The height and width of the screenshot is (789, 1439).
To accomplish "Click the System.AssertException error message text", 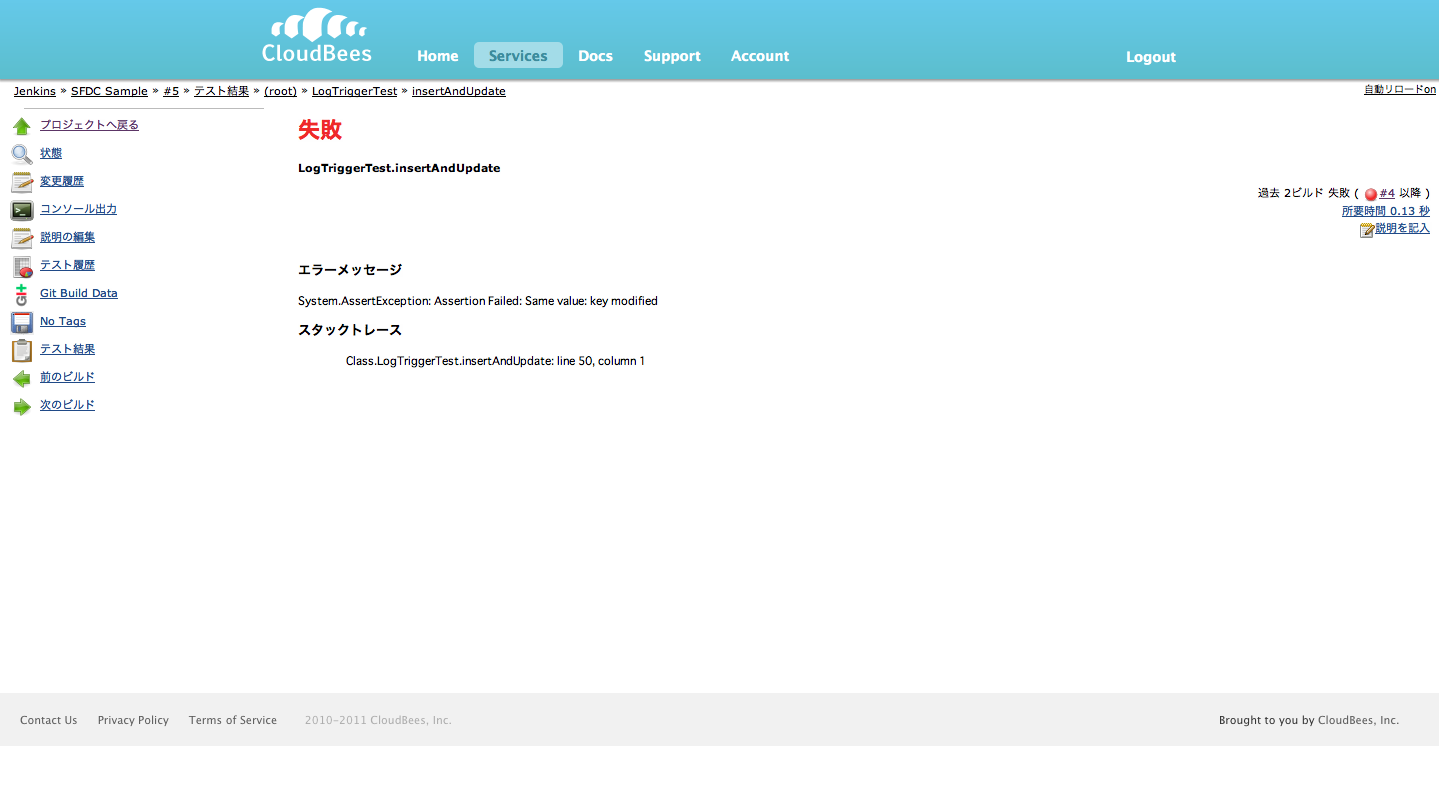I will pyautogui.click(x=478, y=301).
